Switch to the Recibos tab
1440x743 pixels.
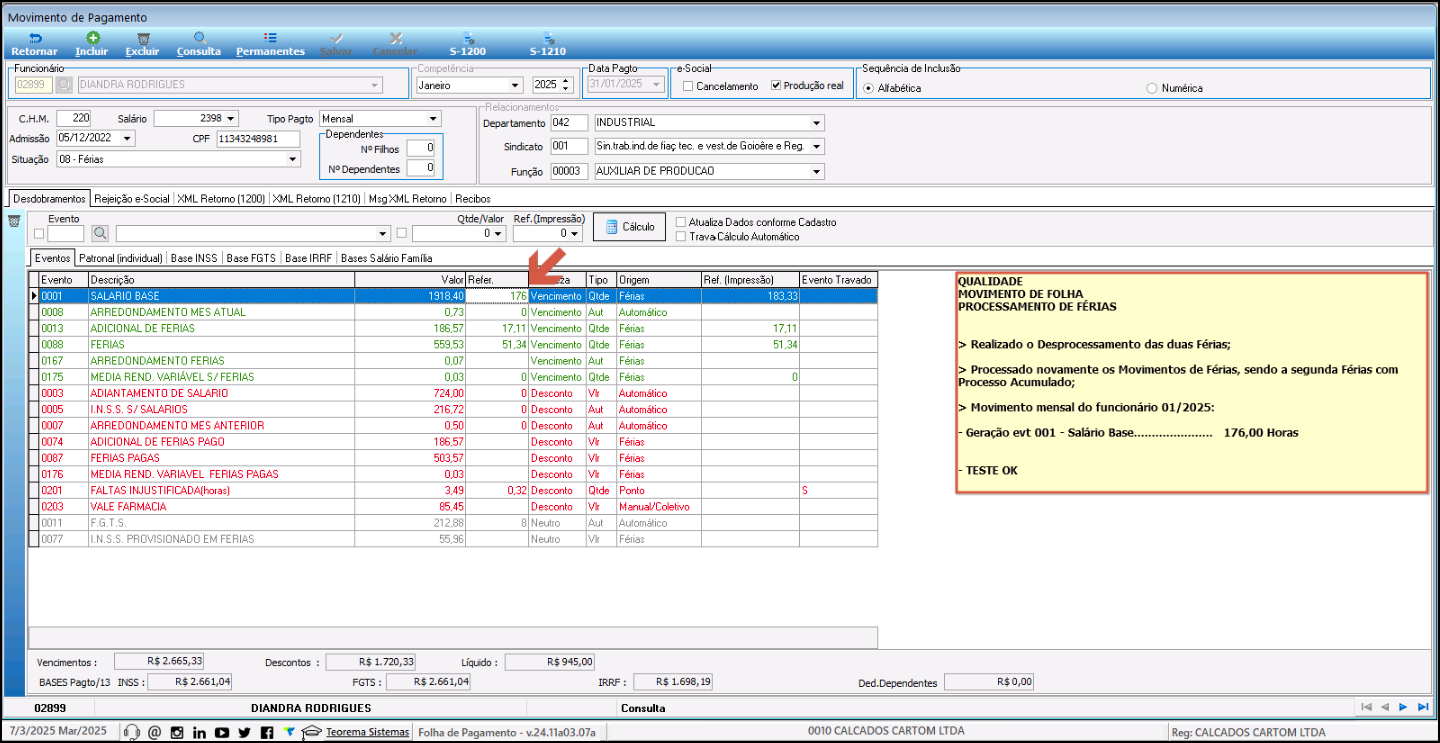tap(473, 198)
